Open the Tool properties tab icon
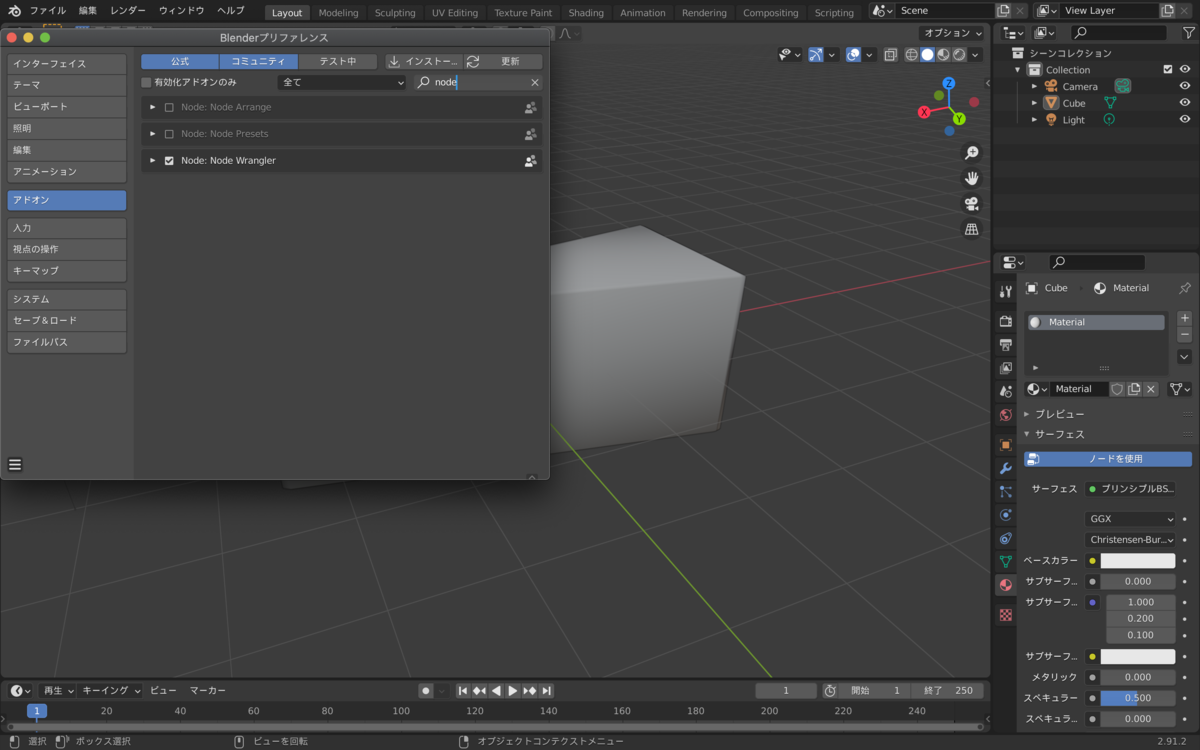The image size is (1200, 750). [1006, 291]
